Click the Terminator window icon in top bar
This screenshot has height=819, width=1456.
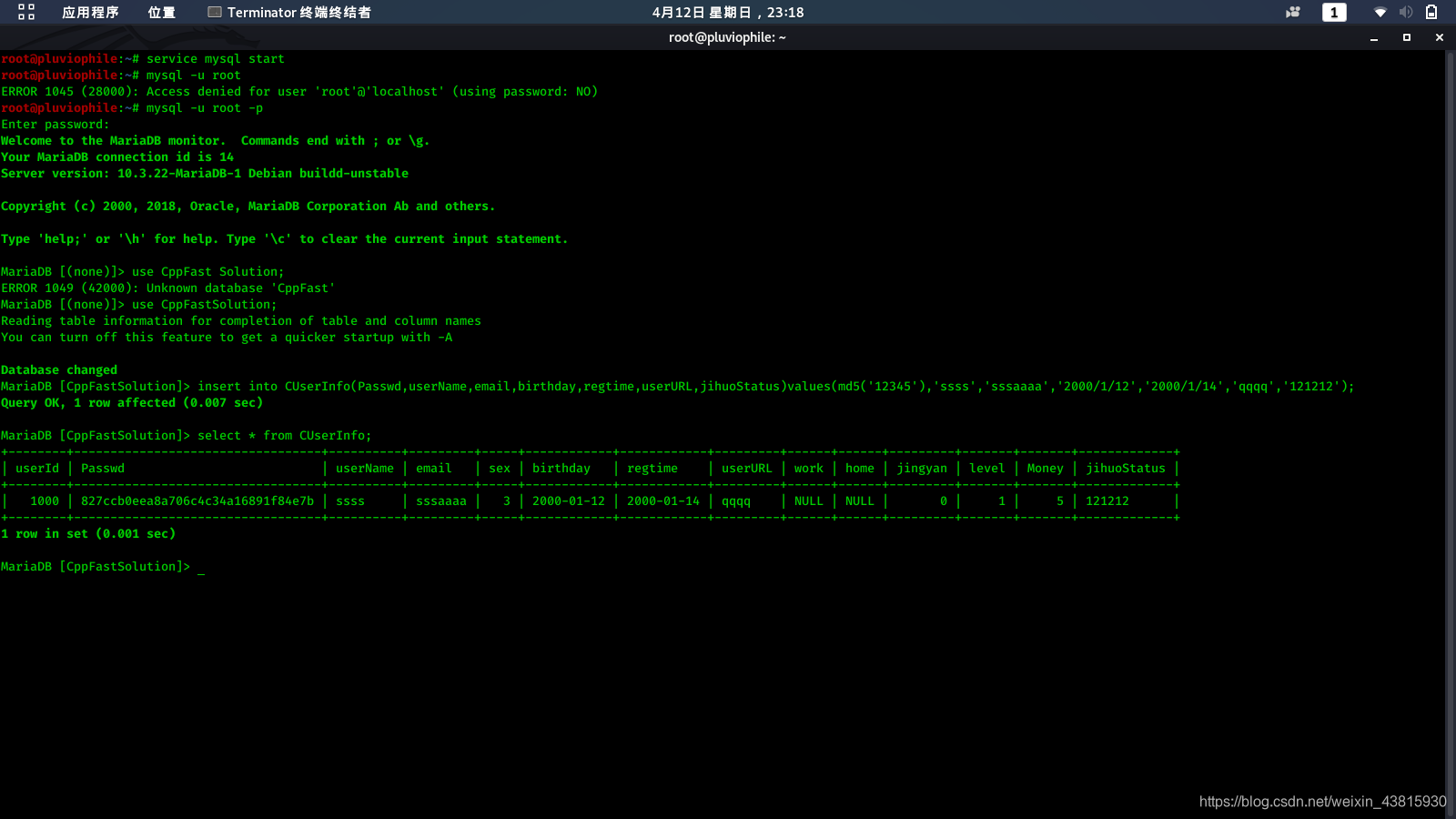[x=215, y=12]
